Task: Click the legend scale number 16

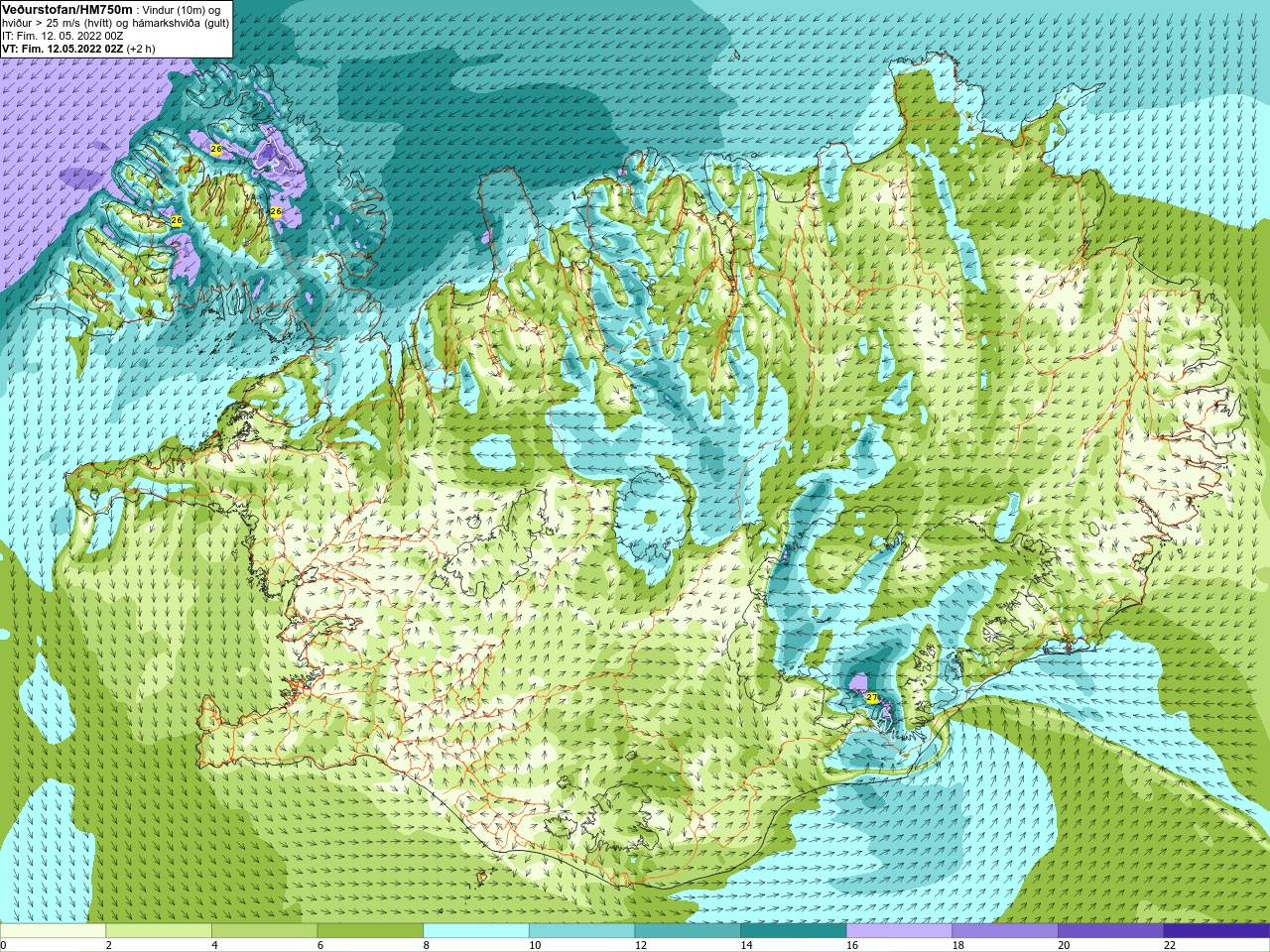Action: coord(852,945)
